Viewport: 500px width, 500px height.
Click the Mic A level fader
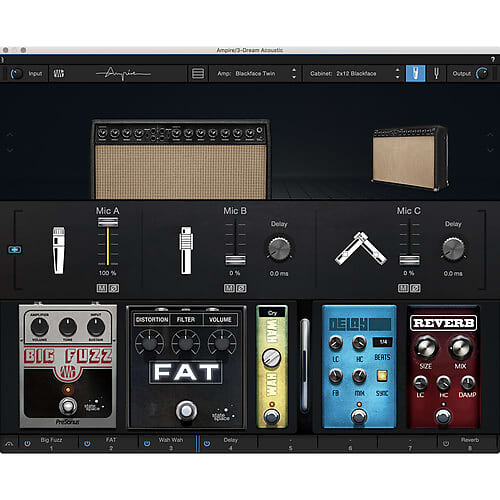108,222
